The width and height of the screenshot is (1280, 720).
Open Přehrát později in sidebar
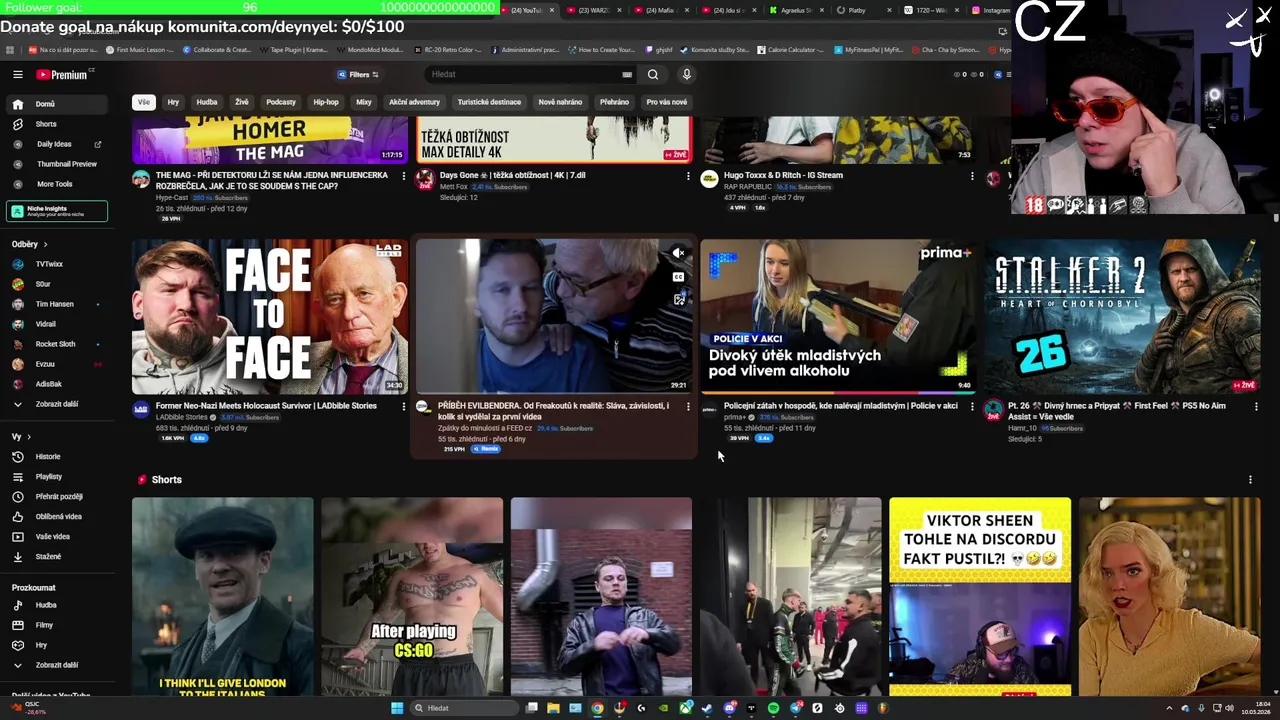click(x=57, y=497)
